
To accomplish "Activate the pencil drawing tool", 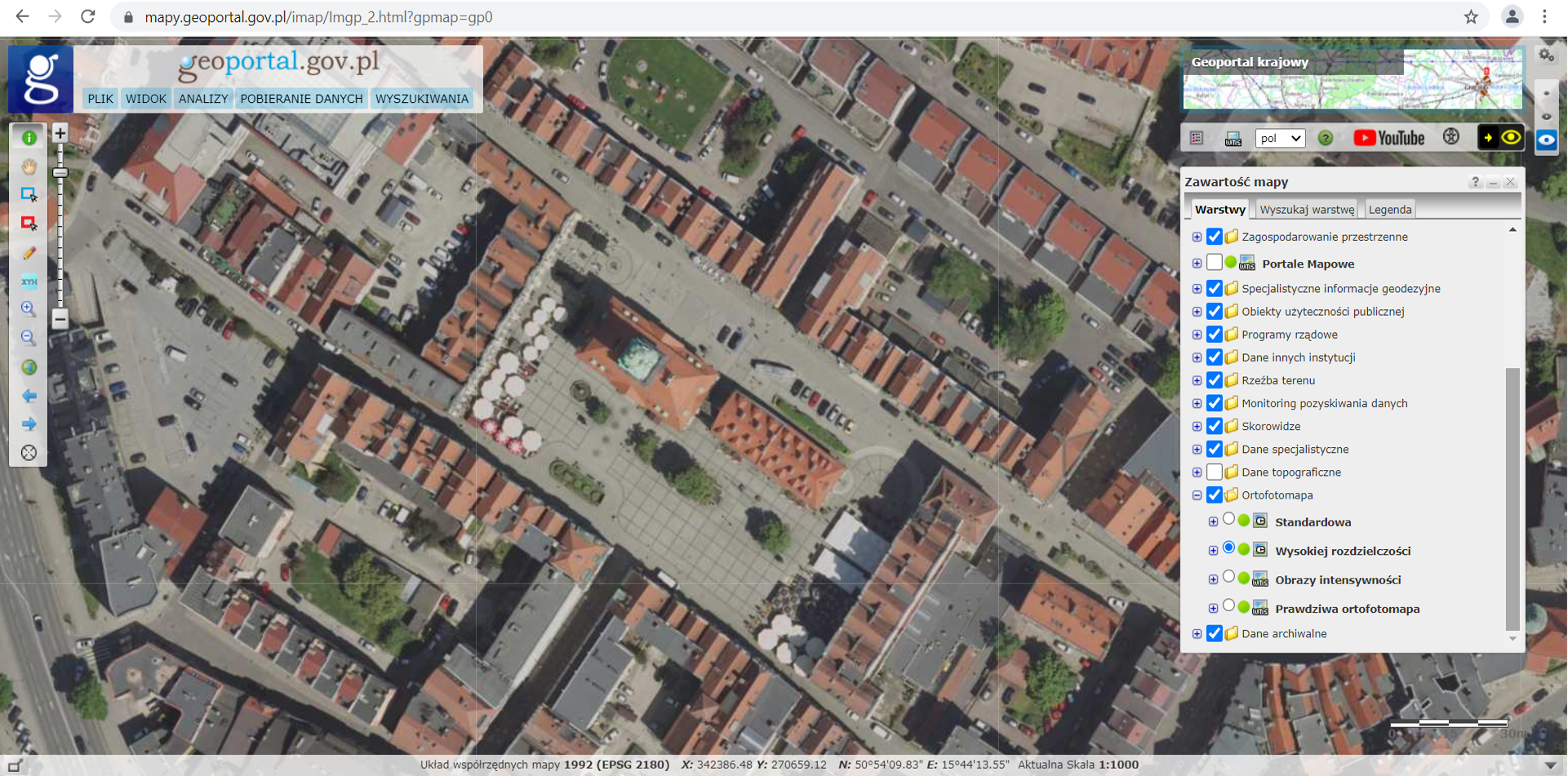I will [x=29, y=253].
